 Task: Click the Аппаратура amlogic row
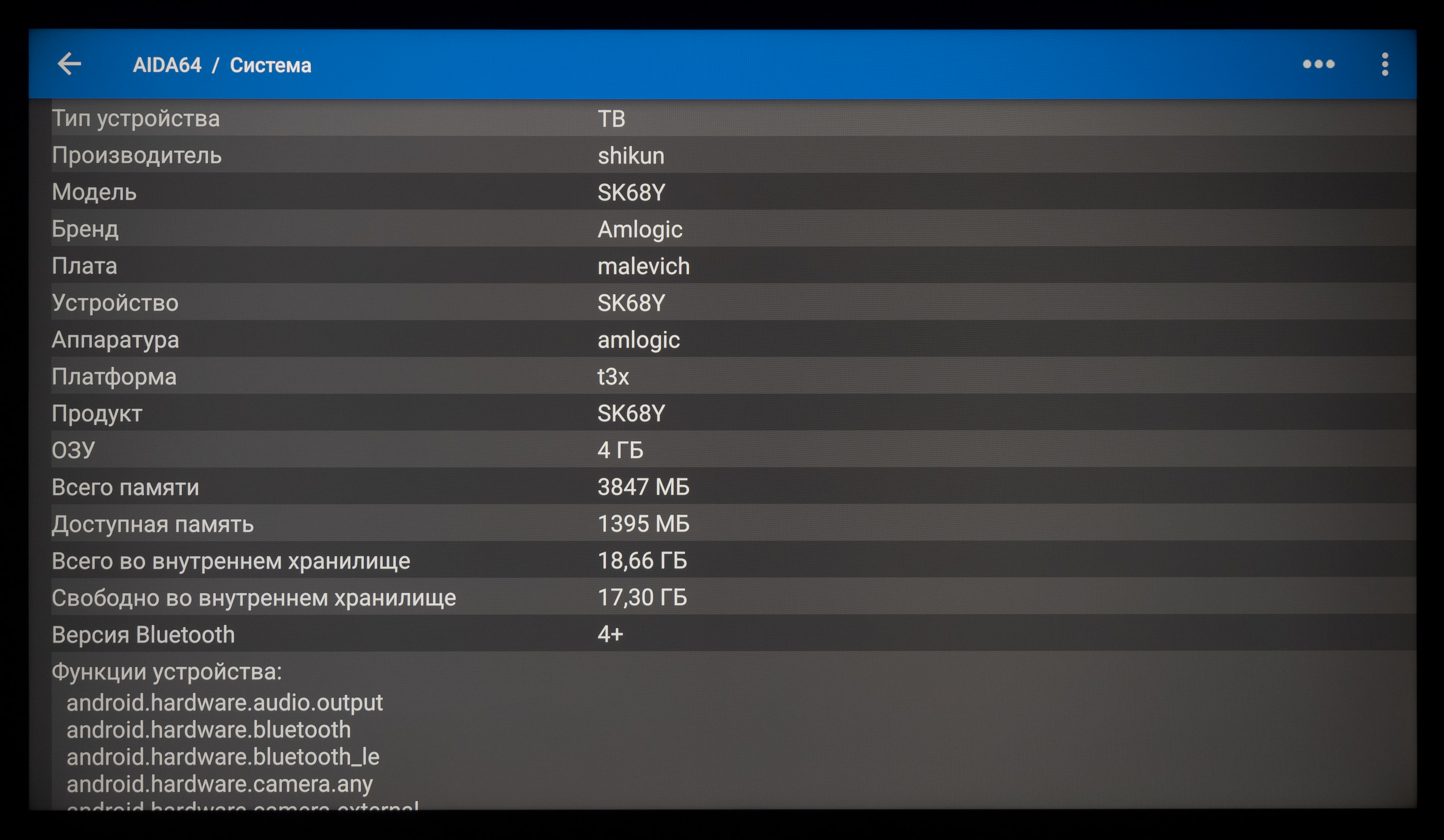point(732,340)
